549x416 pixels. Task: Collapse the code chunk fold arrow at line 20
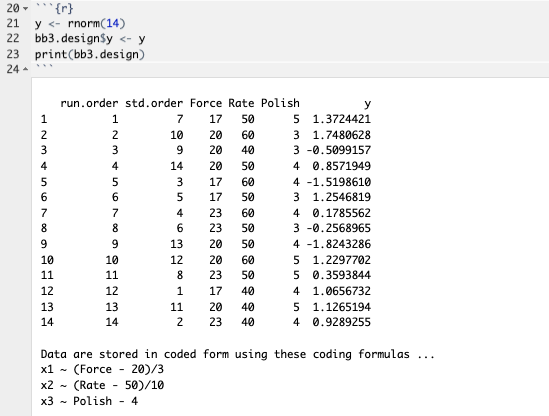click(25, 8)
